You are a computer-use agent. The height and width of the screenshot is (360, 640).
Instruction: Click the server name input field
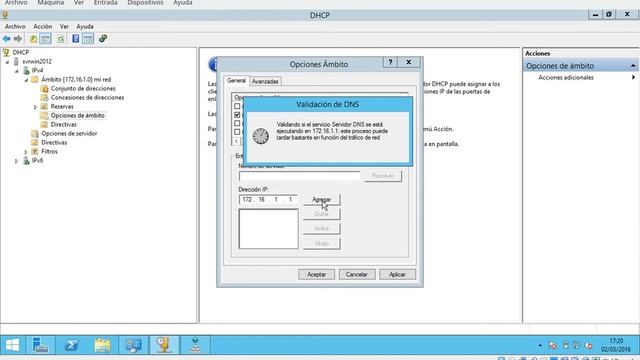pyautogui.click(x=299, y=176)
